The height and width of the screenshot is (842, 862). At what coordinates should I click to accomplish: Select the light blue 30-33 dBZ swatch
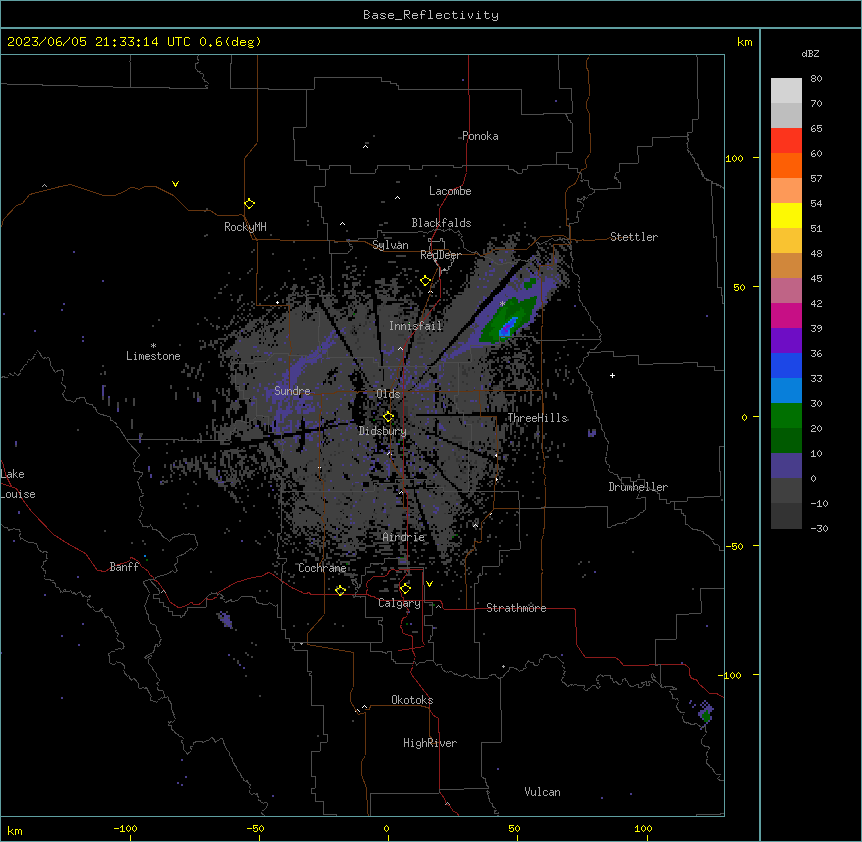[x=786, y=390]
